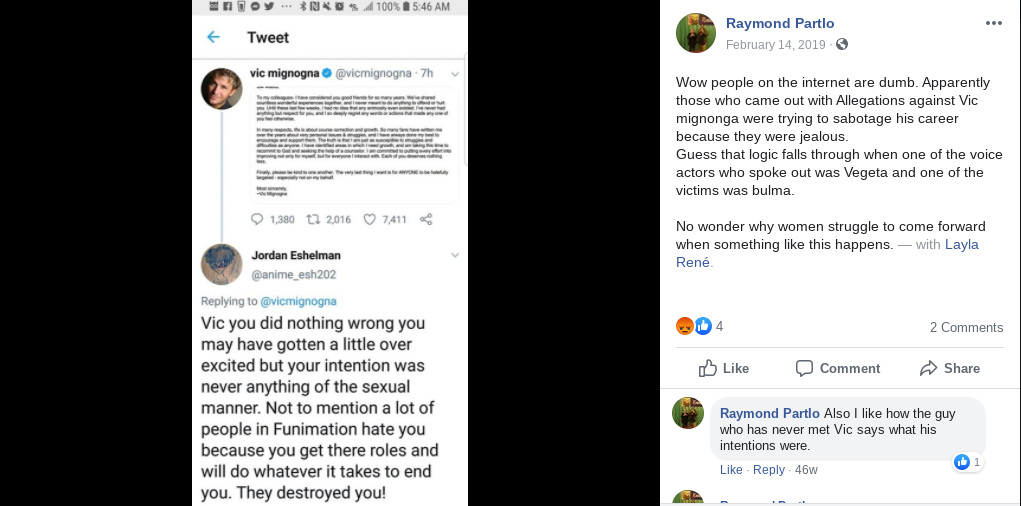
Task: Open the three-dot post options menu
Action: coord(994,23)
